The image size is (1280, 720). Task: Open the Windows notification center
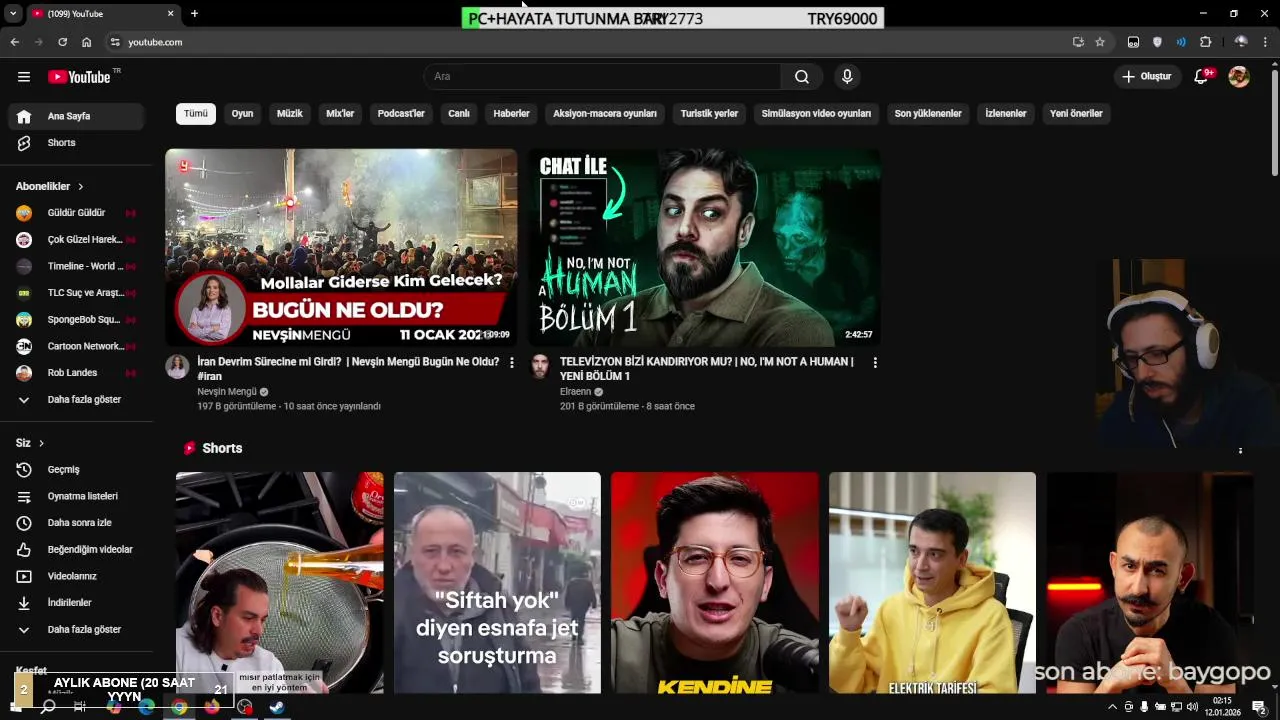pos(1259,707)
